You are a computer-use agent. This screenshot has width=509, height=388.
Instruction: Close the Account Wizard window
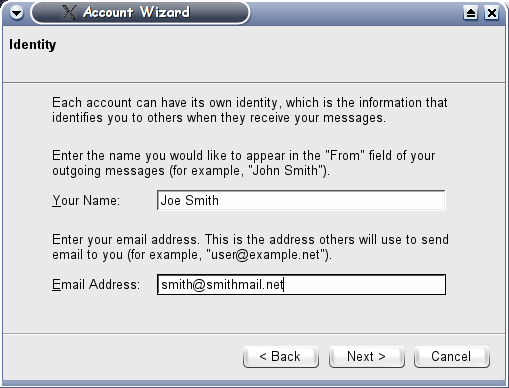point(492,13)
